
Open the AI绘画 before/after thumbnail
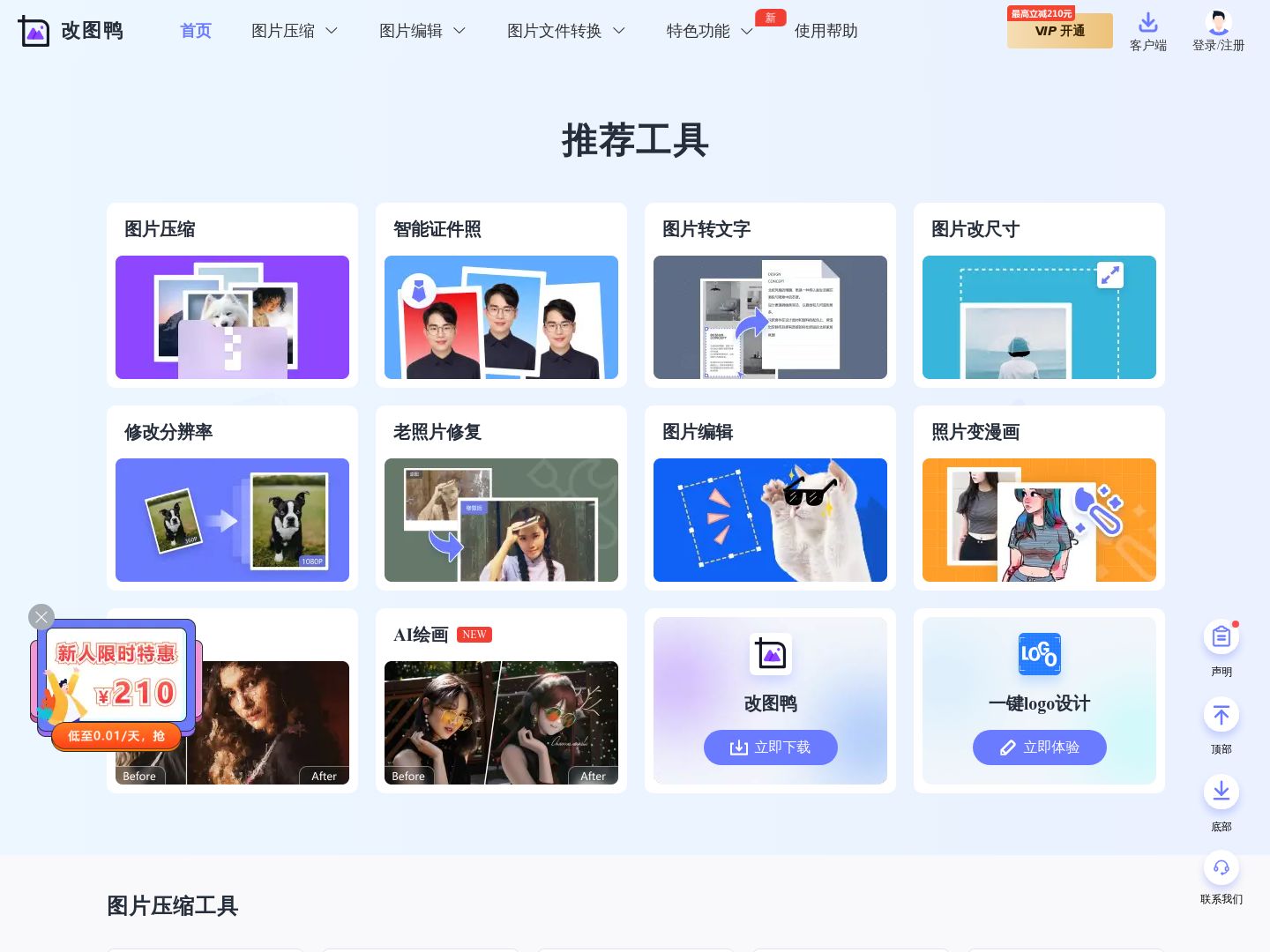(501, 723)
